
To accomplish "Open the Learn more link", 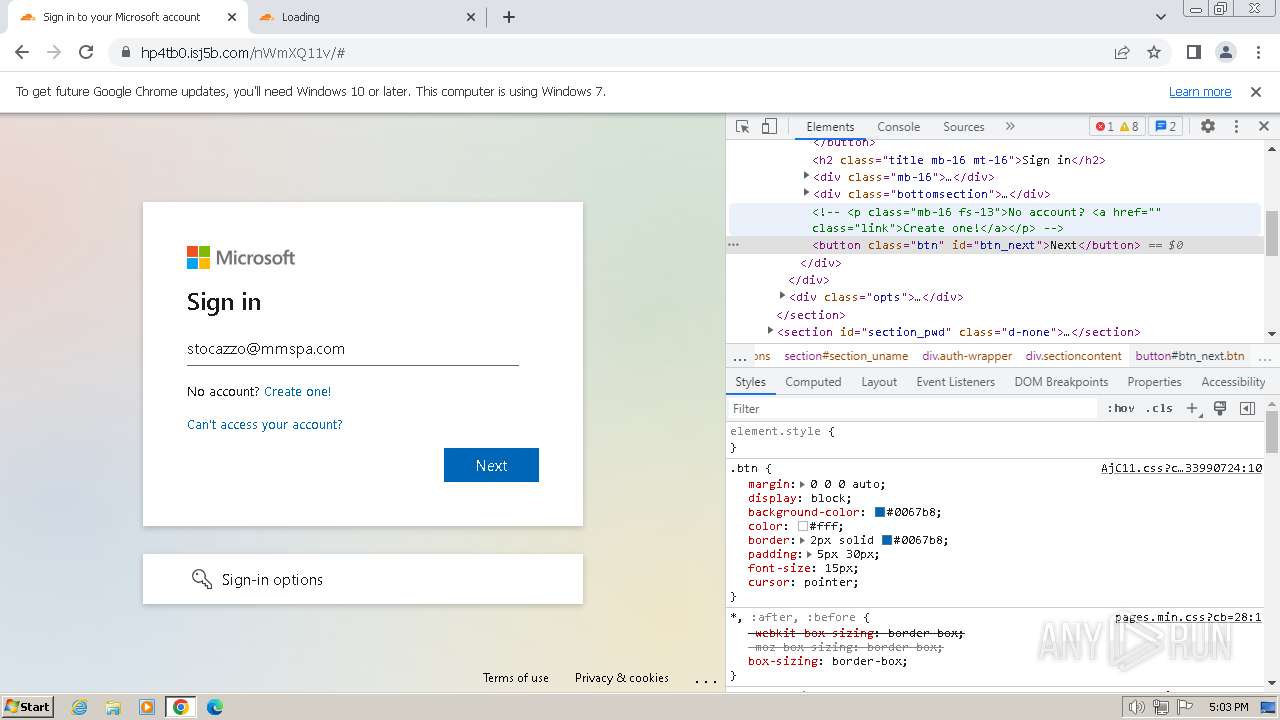I will 1200,91.
